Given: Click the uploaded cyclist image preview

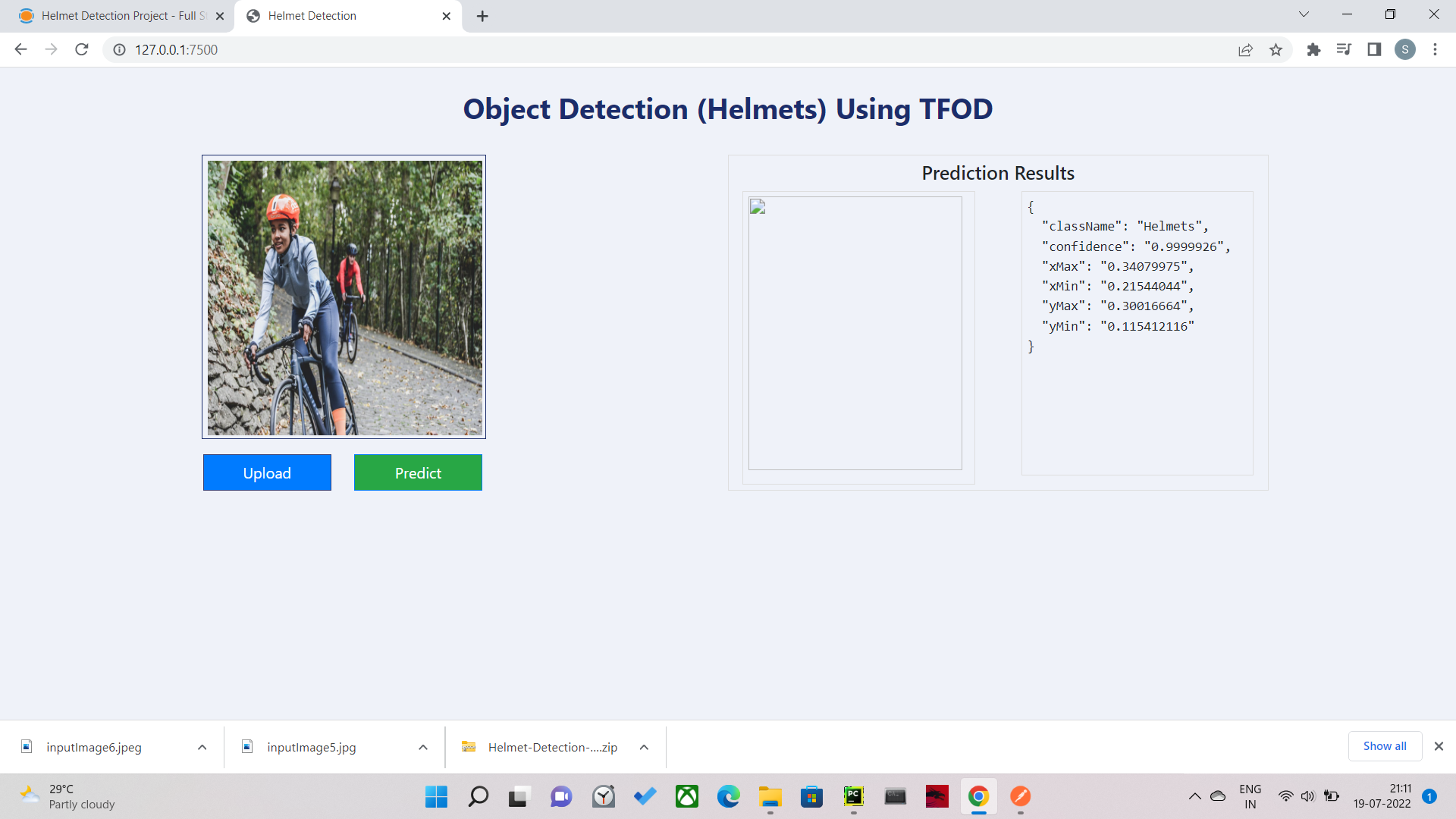Looking at the screenshot, I should [x=344, y=297].
